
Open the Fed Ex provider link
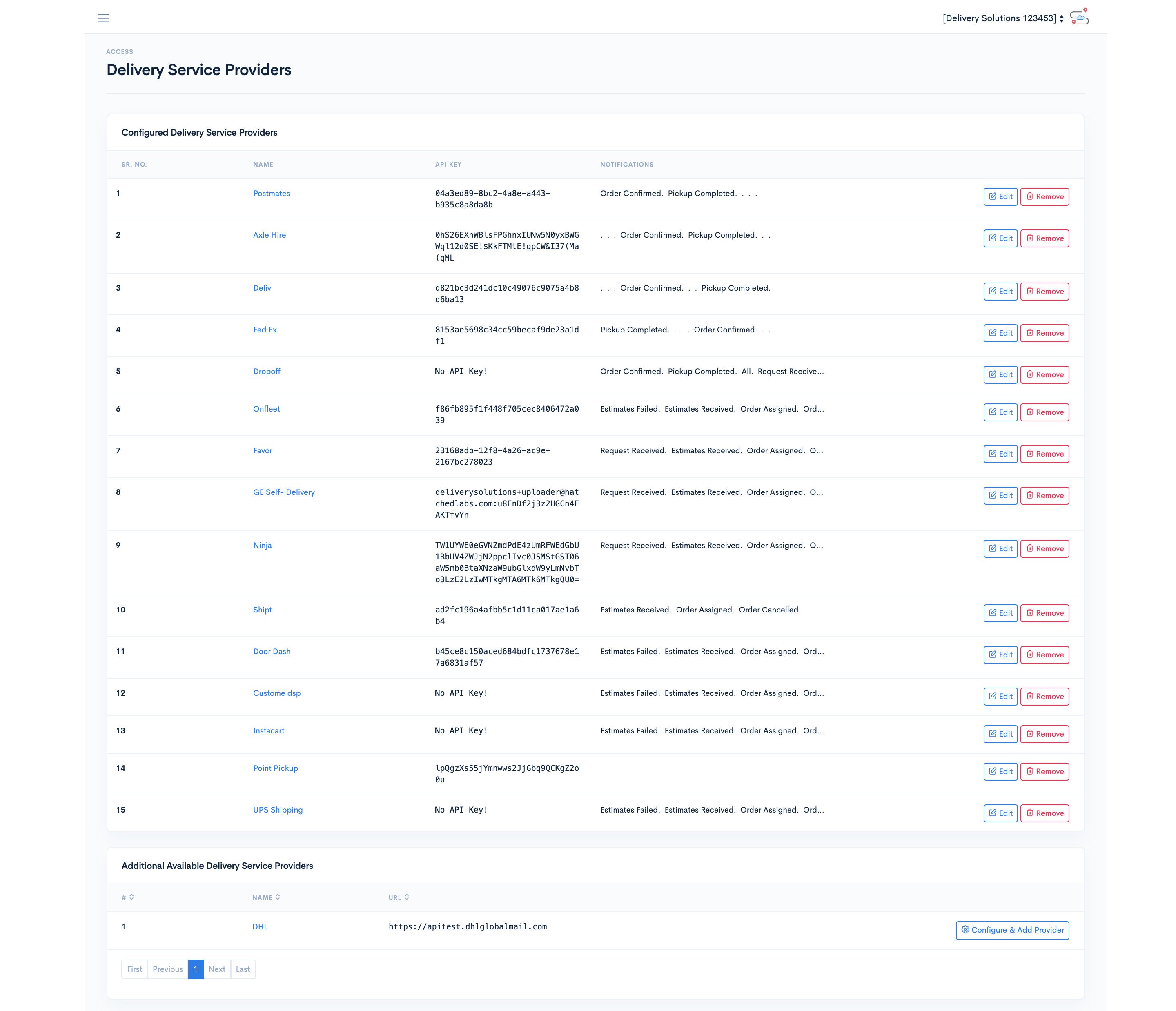point(265,330)
